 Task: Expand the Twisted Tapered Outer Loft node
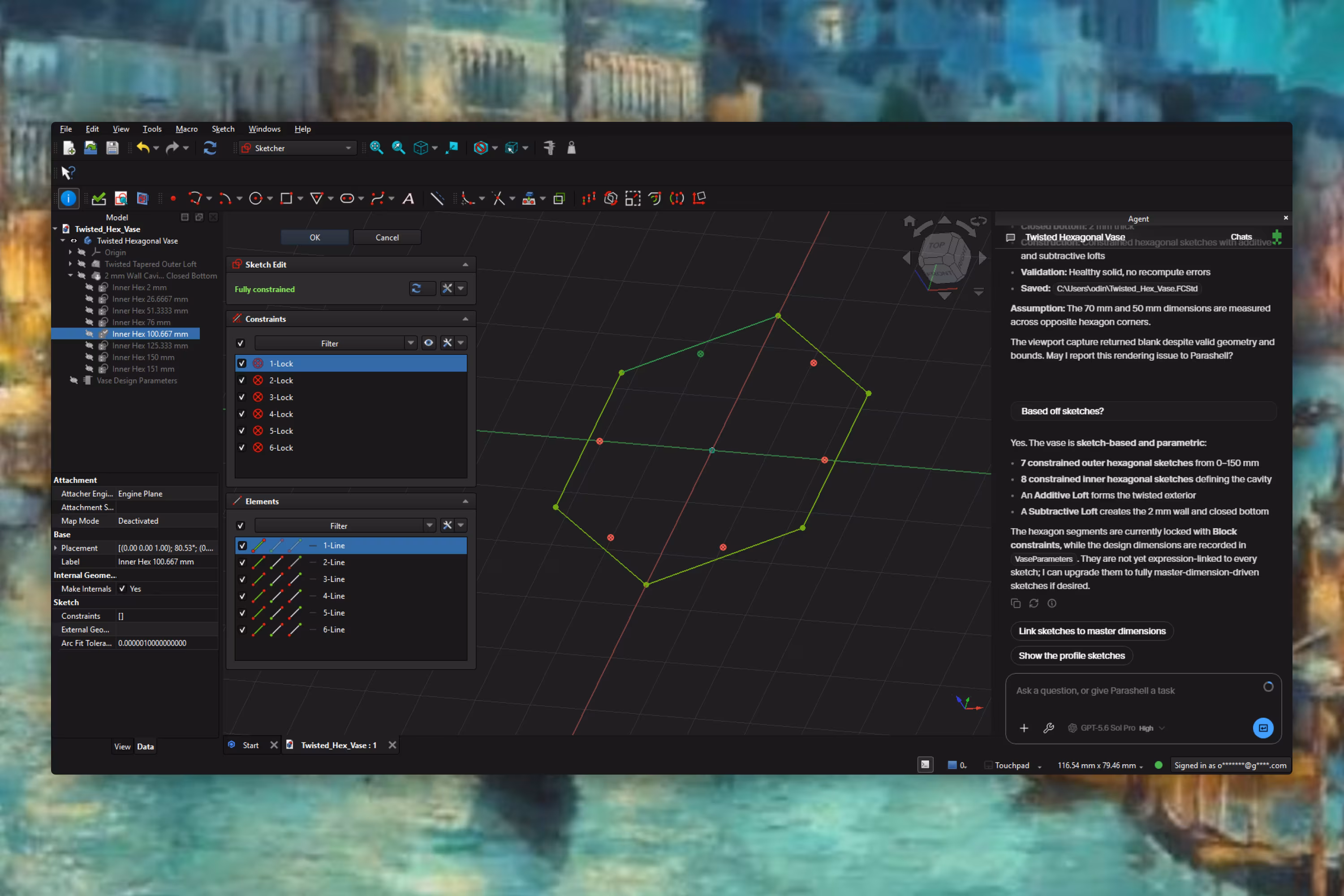(x=70, y=264)
